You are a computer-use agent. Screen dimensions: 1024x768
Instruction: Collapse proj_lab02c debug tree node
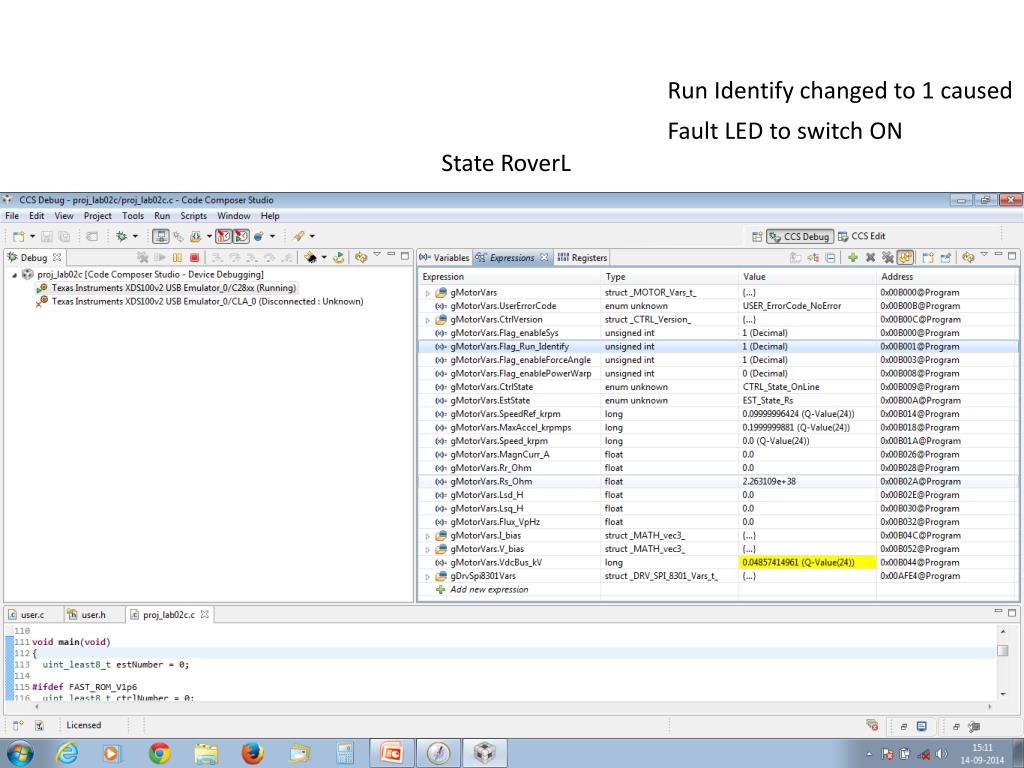coord(14,275)
